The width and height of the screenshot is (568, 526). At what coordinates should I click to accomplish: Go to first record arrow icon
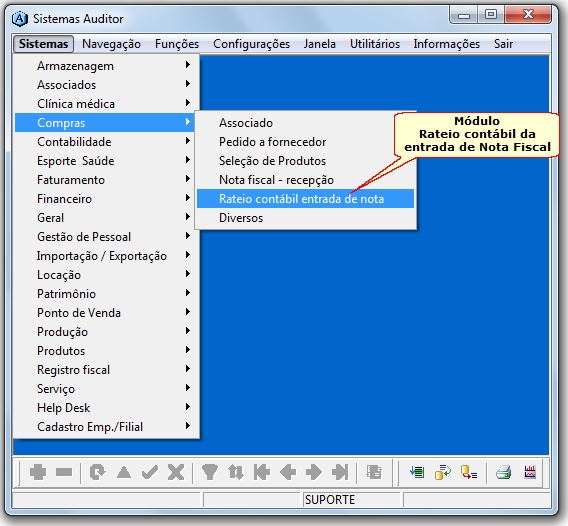(x=262, y=472)
